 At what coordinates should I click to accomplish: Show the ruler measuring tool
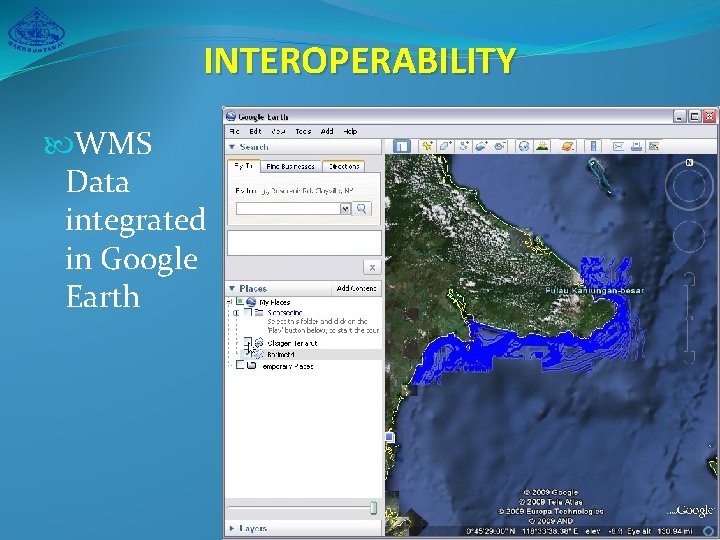[x=593, y=146]
